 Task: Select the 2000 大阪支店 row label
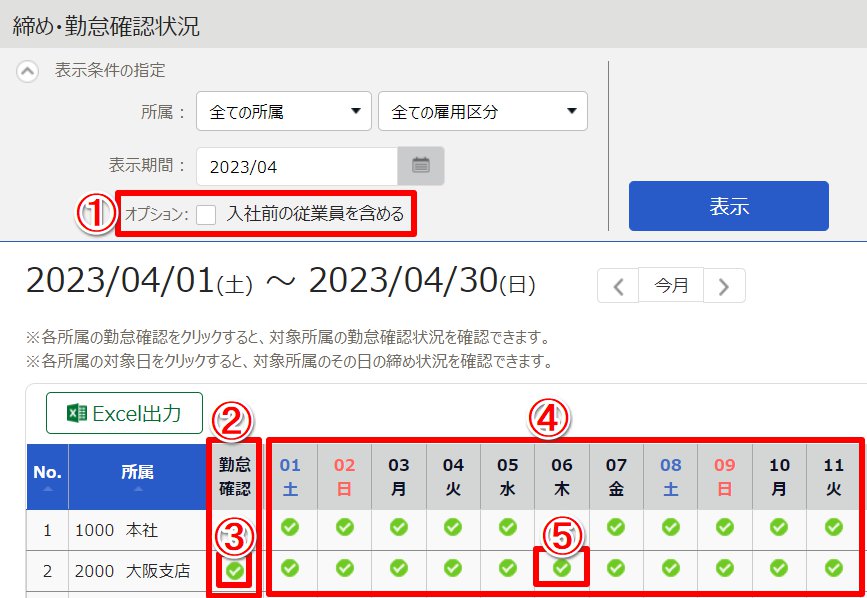pyautogui.click(x=132, y=571)
